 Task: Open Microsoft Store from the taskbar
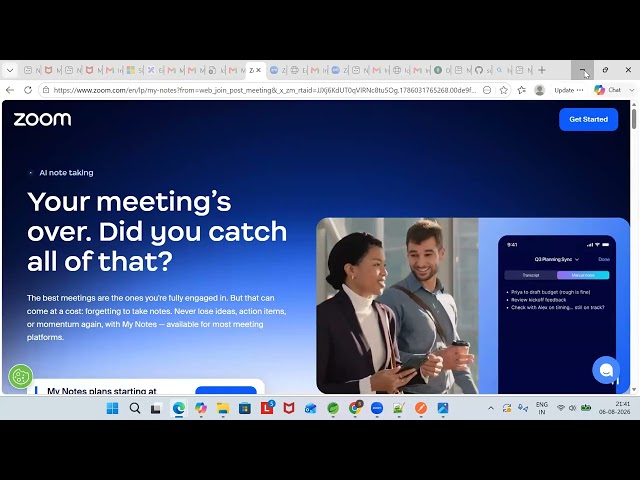point(245,408)
